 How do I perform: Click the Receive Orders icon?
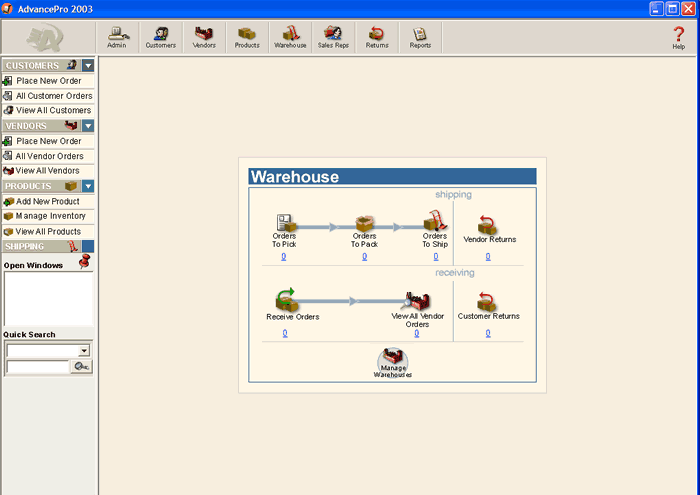tap(286, 299)
